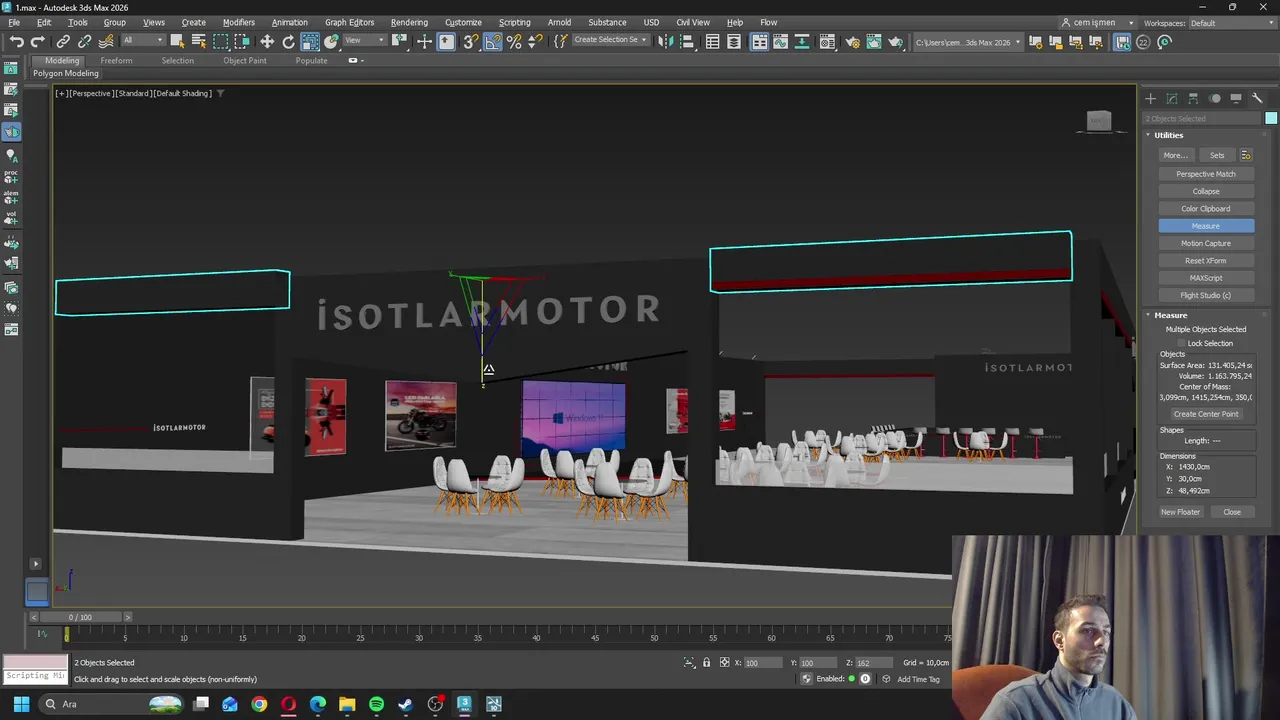Click the New Floater button
1280x720 pixels.
1180,512
